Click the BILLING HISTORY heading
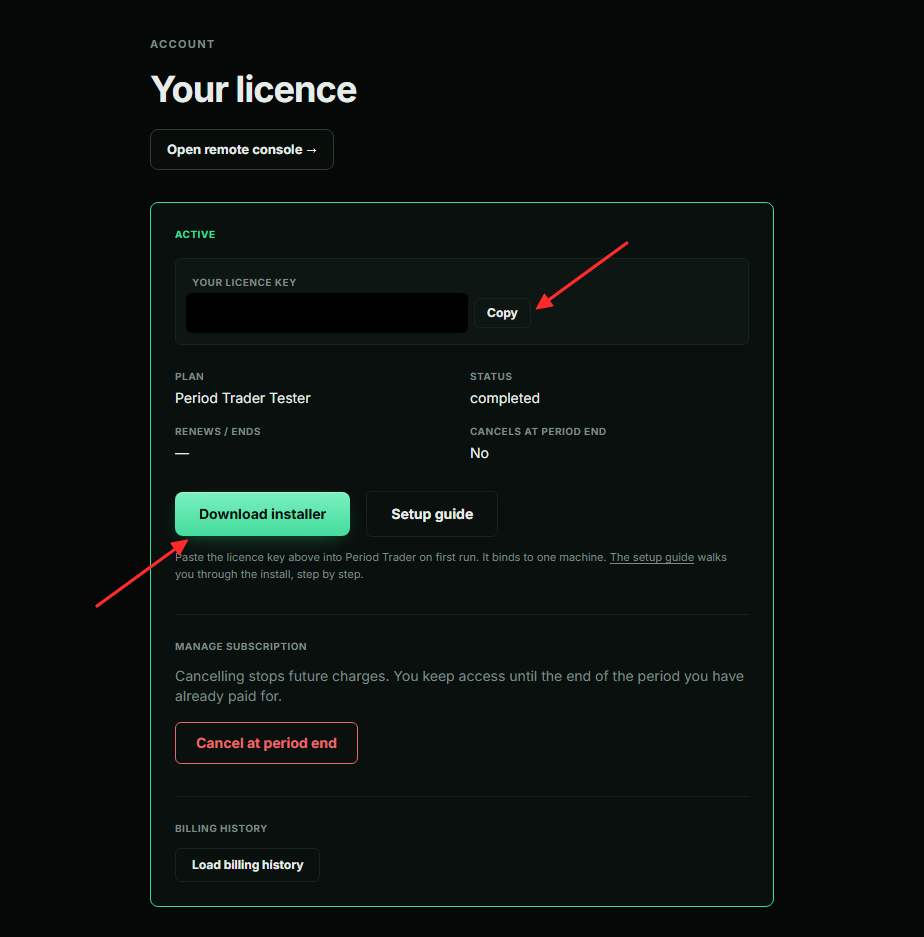924x937 pixels. [221, 828]
